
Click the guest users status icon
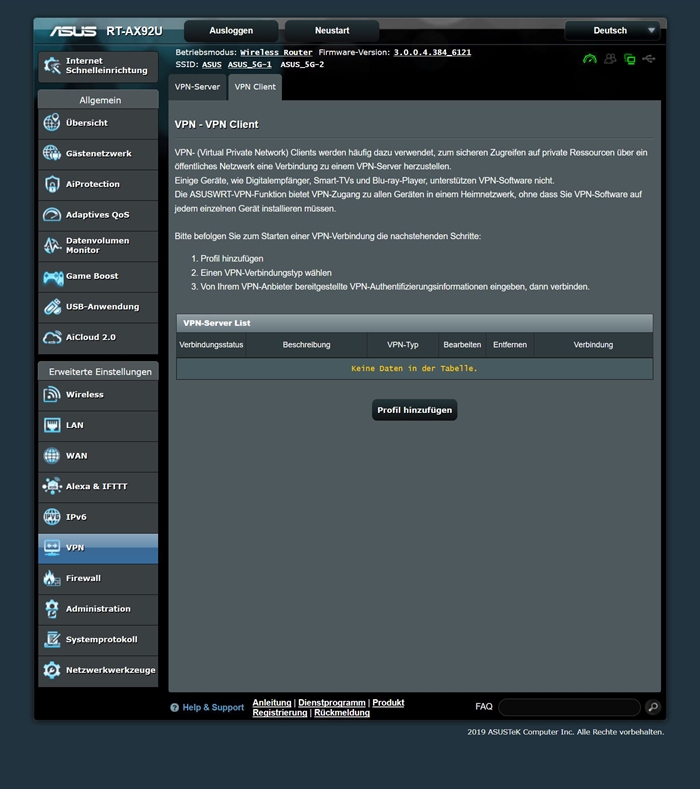(610, 59)
